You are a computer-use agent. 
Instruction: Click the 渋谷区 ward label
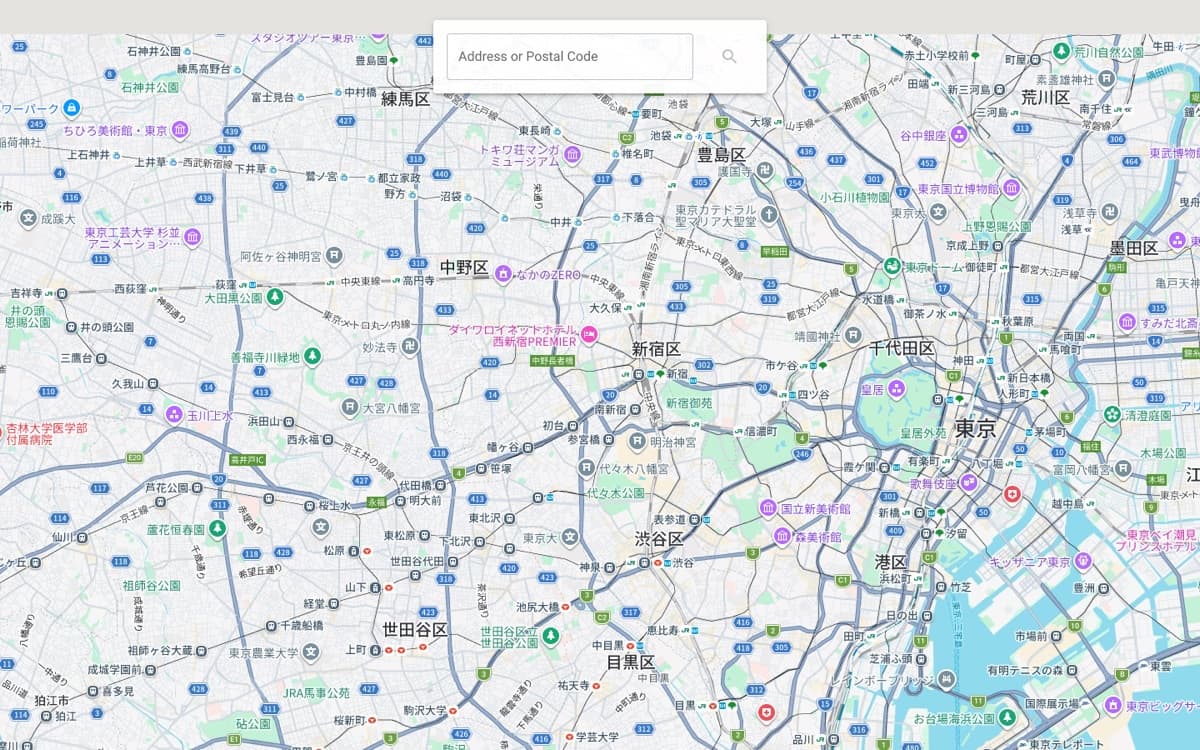[x=658, y=539]
